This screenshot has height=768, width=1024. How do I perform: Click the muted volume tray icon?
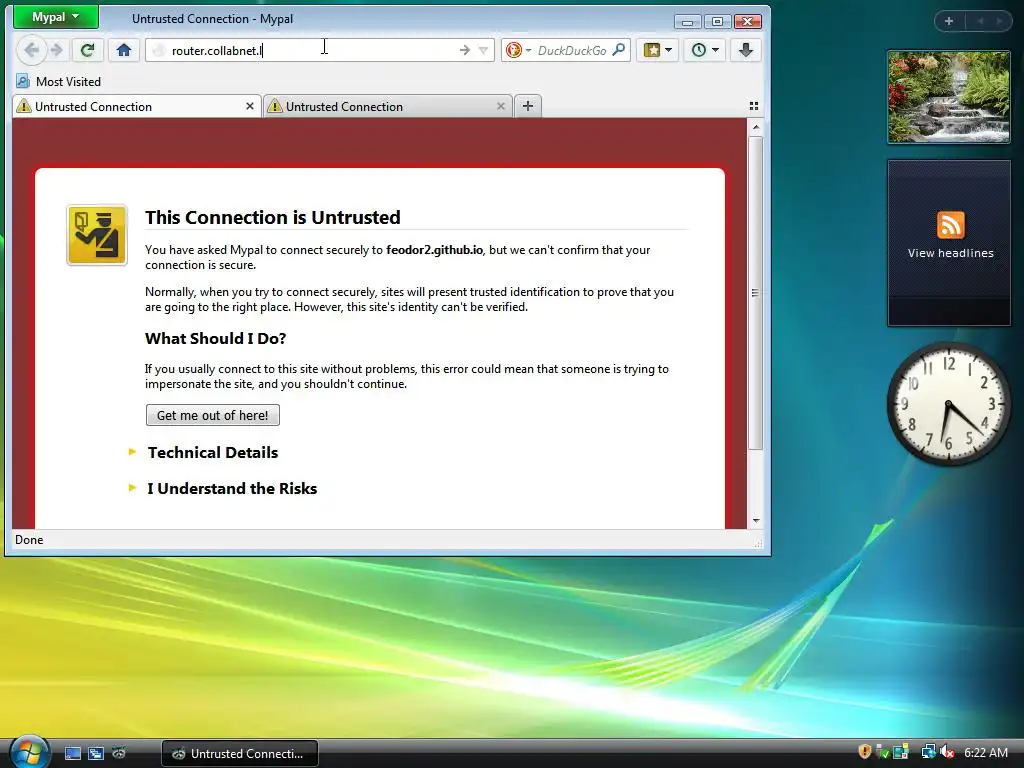pyautogui.click(x=946, y=752)
